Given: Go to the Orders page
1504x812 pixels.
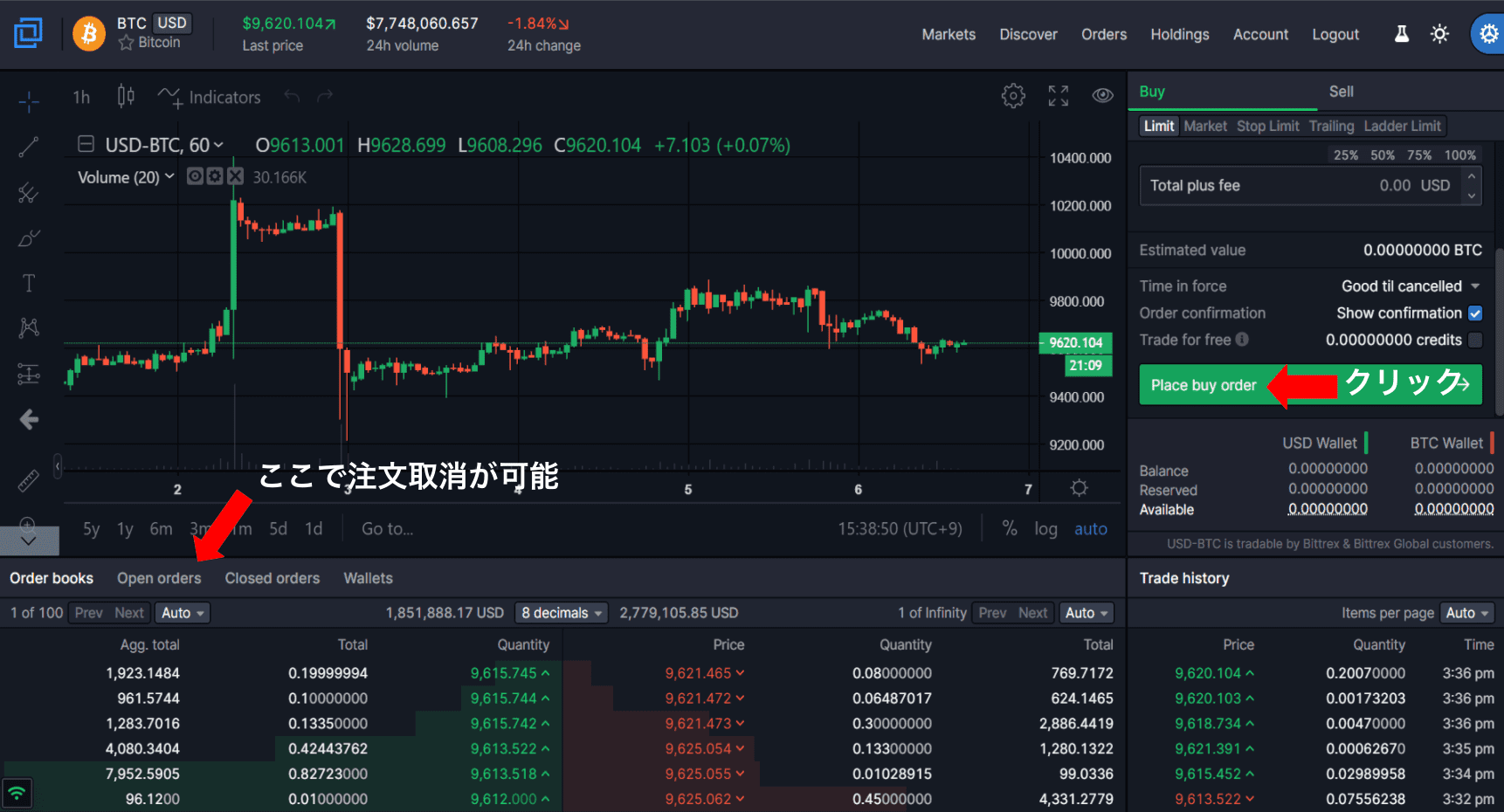Looking at the screenshot, I should click(x=1104, y=34).
